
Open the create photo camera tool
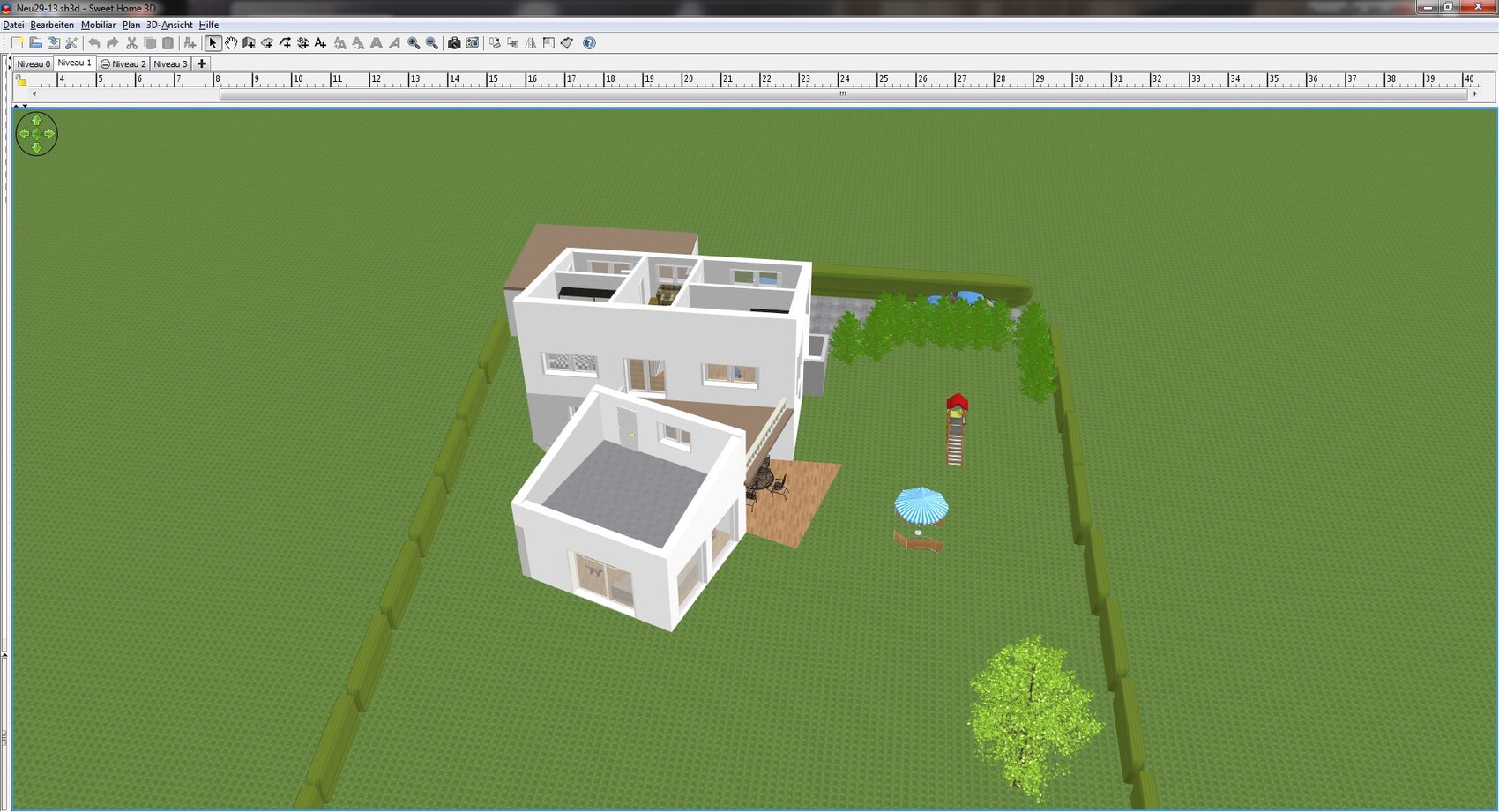tap(454, 43)
